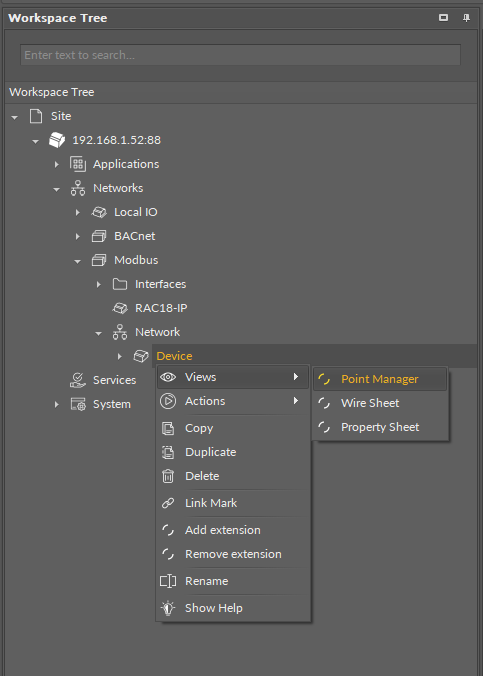Image resolution: width=483 pixels, height=676 pixels.
Task: Click the maximize panel icon in header
Action: (443, 18)
